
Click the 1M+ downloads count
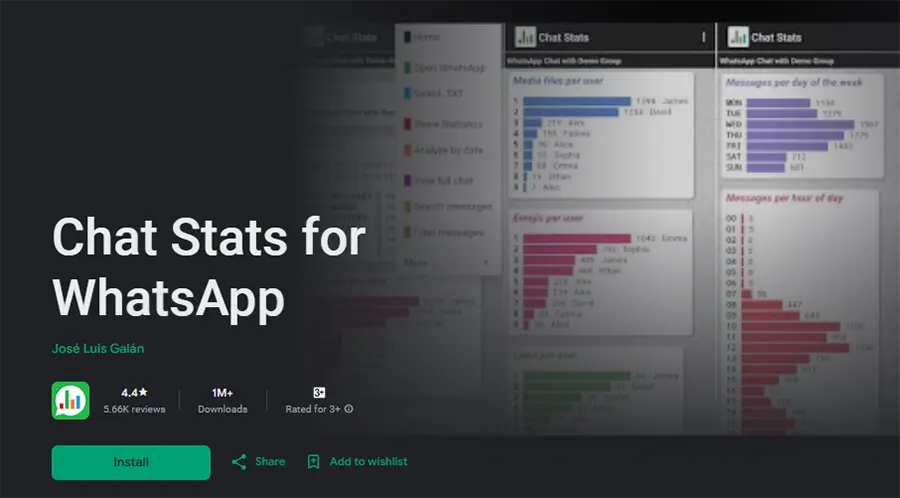click(x=222, y=392)
